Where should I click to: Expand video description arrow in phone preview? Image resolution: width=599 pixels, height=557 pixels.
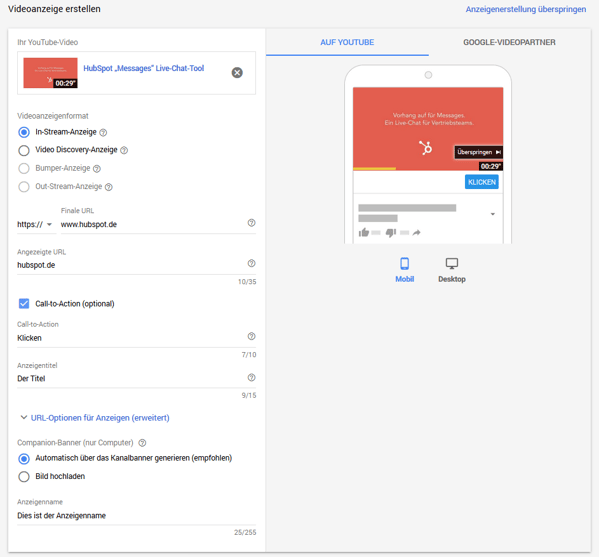click(x=493, y=214)
